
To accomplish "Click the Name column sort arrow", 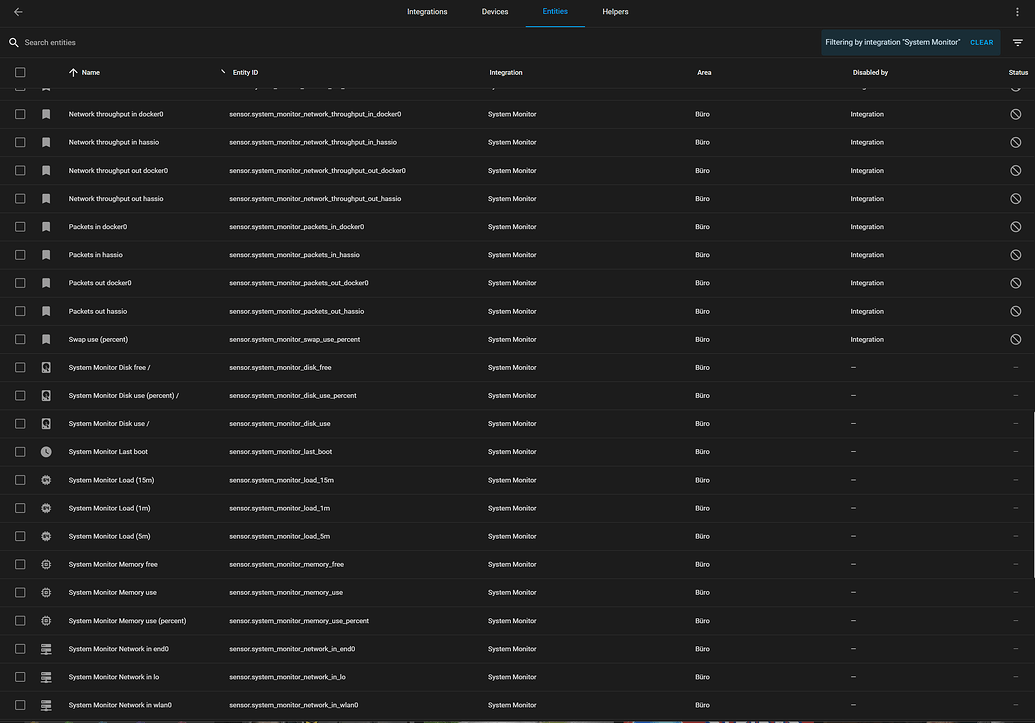I will click(72, 72).
